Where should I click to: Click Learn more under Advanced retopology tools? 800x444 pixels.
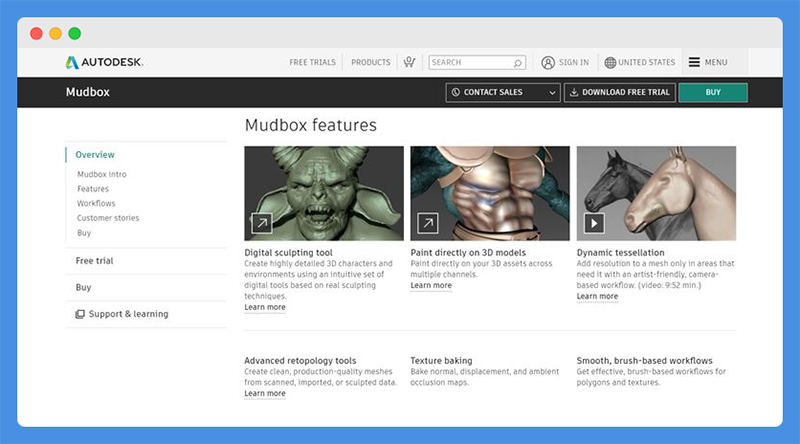[x=265, y=393]
